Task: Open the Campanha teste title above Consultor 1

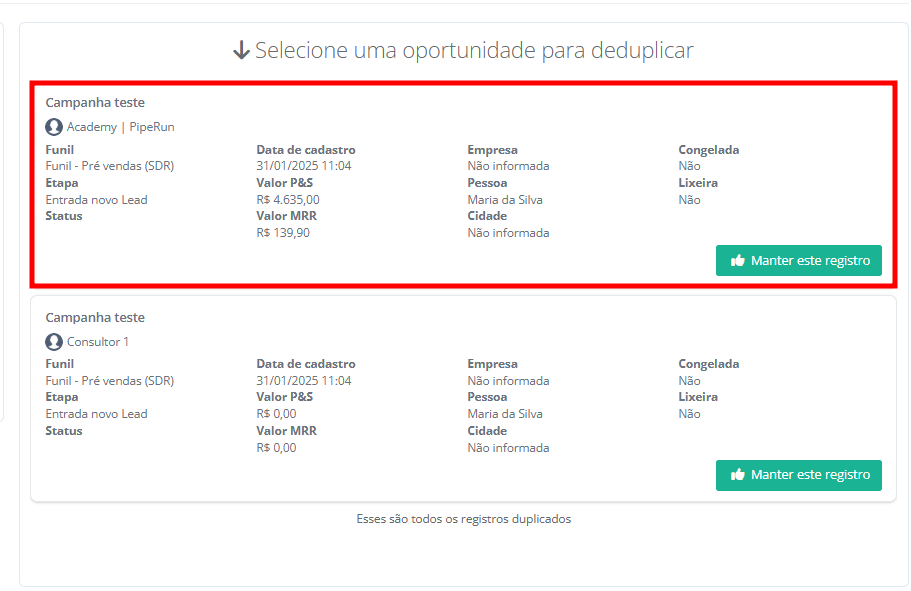Action: (95, 318)
